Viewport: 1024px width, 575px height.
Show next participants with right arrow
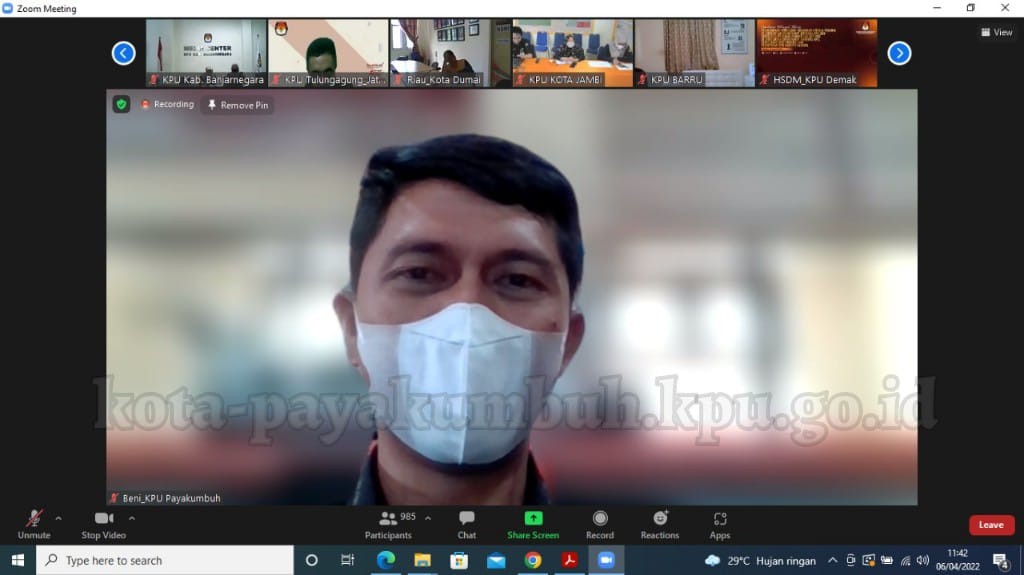[899, 53]
